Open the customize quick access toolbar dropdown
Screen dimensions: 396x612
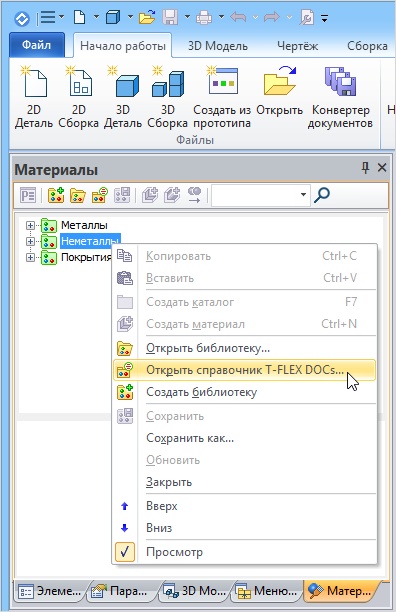(324, 18)
